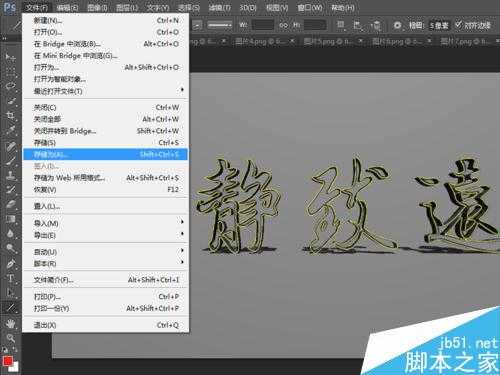Open the 编辑(E) menu
Viewport: 500px width, 375px height.
click(x=68, y=8)
